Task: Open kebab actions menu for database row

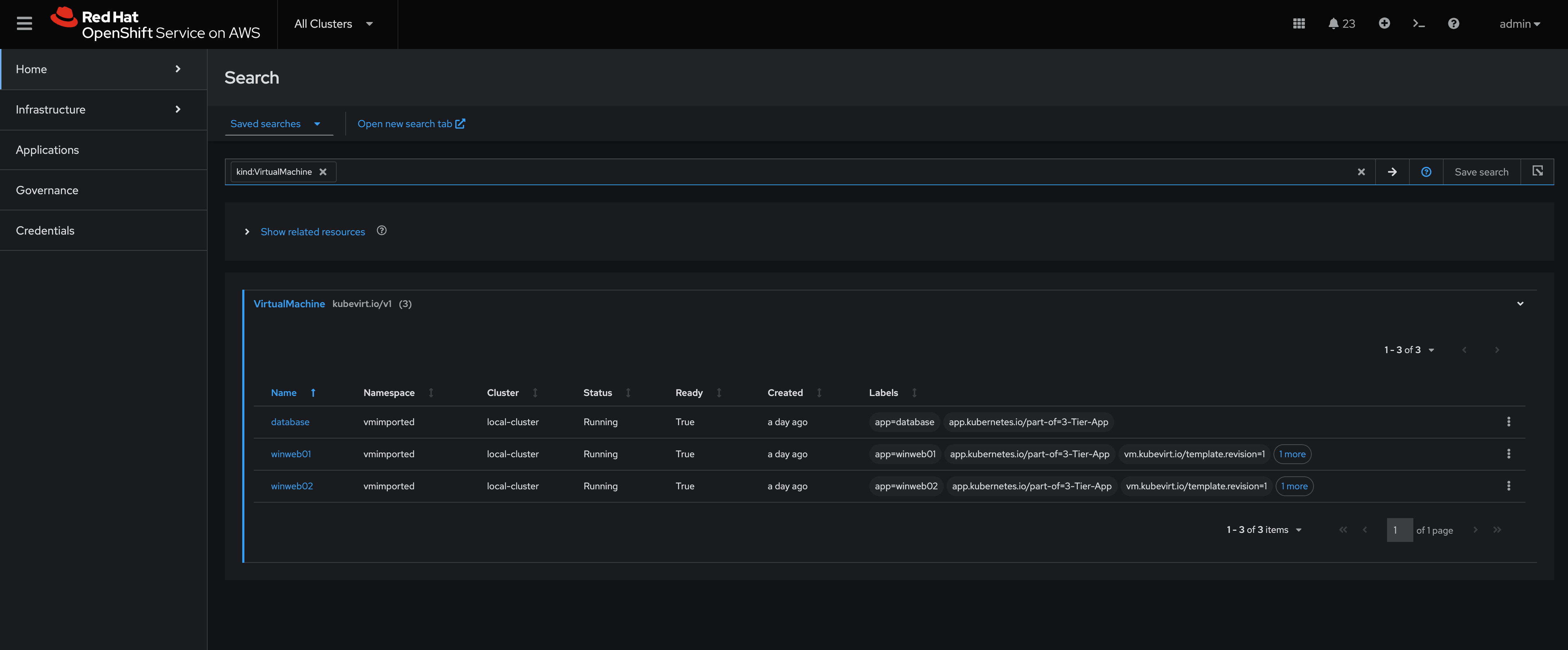Action: [x=1509, y=422]
